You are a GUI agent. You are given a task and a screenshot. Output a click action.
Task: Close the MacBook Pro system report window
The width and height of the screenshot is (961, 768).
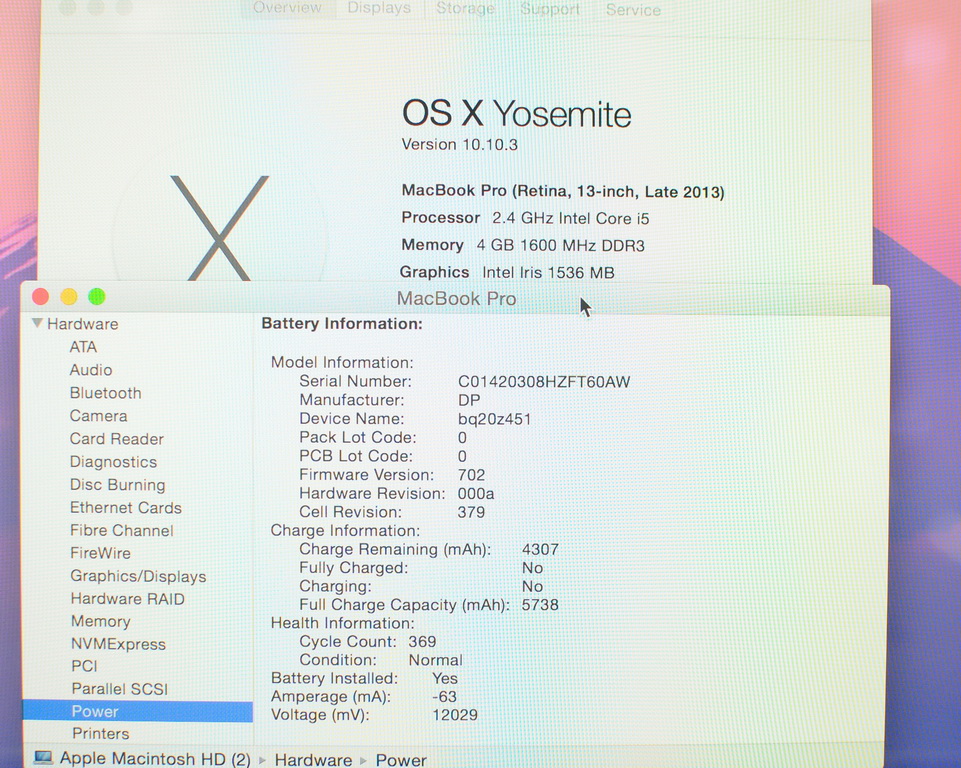click(40, 297)
